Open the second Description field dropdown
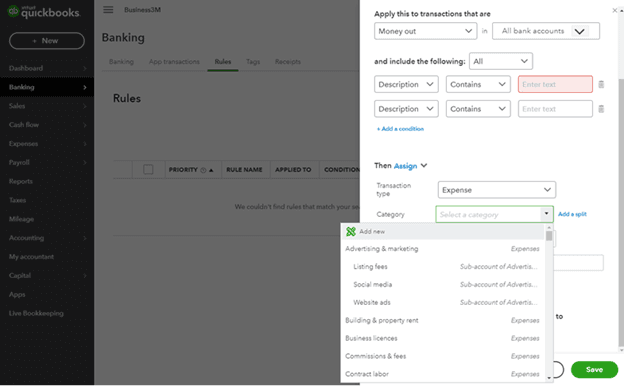624x386 pixels. pos(406,109)
